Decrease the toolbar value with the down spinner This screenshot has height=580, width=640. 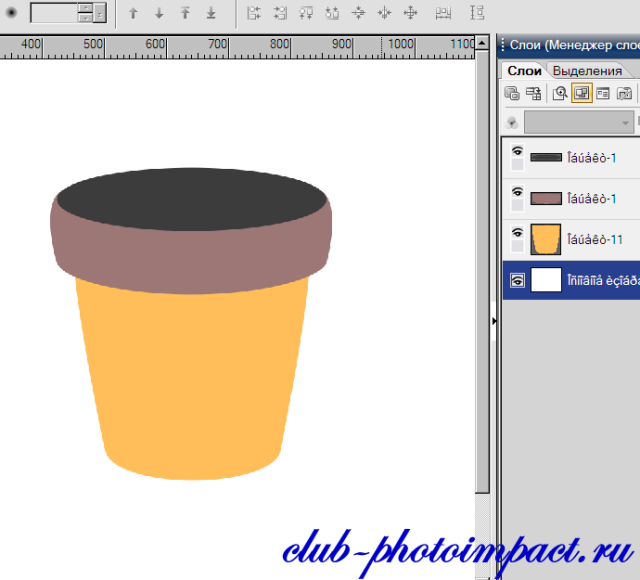pyautogui.click(x=85, y=18)
